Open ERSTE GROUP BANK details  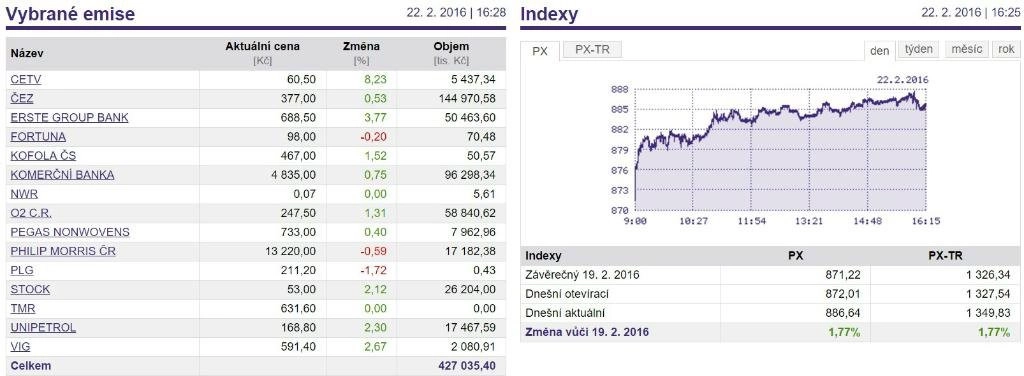[69, 118]
